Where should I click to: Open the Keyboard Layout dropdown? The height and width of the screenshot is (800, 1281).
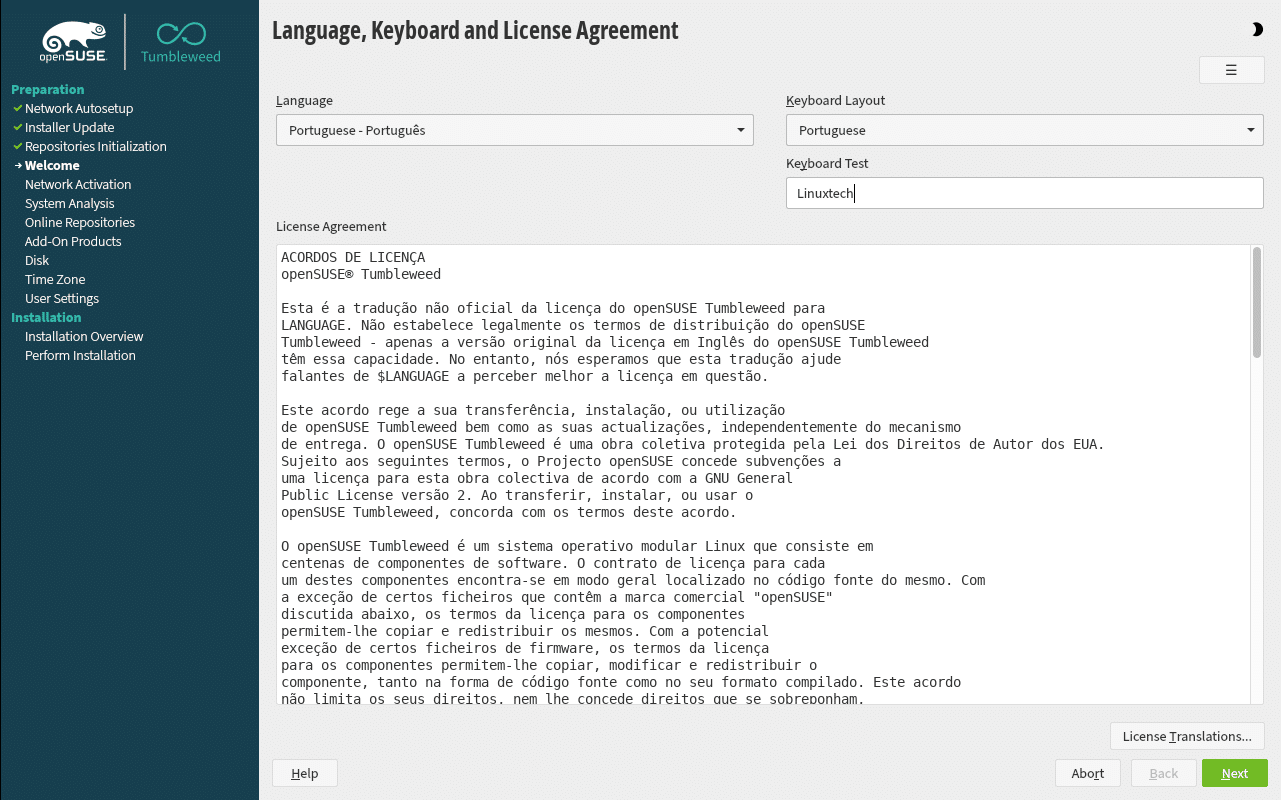(1025, 130)
